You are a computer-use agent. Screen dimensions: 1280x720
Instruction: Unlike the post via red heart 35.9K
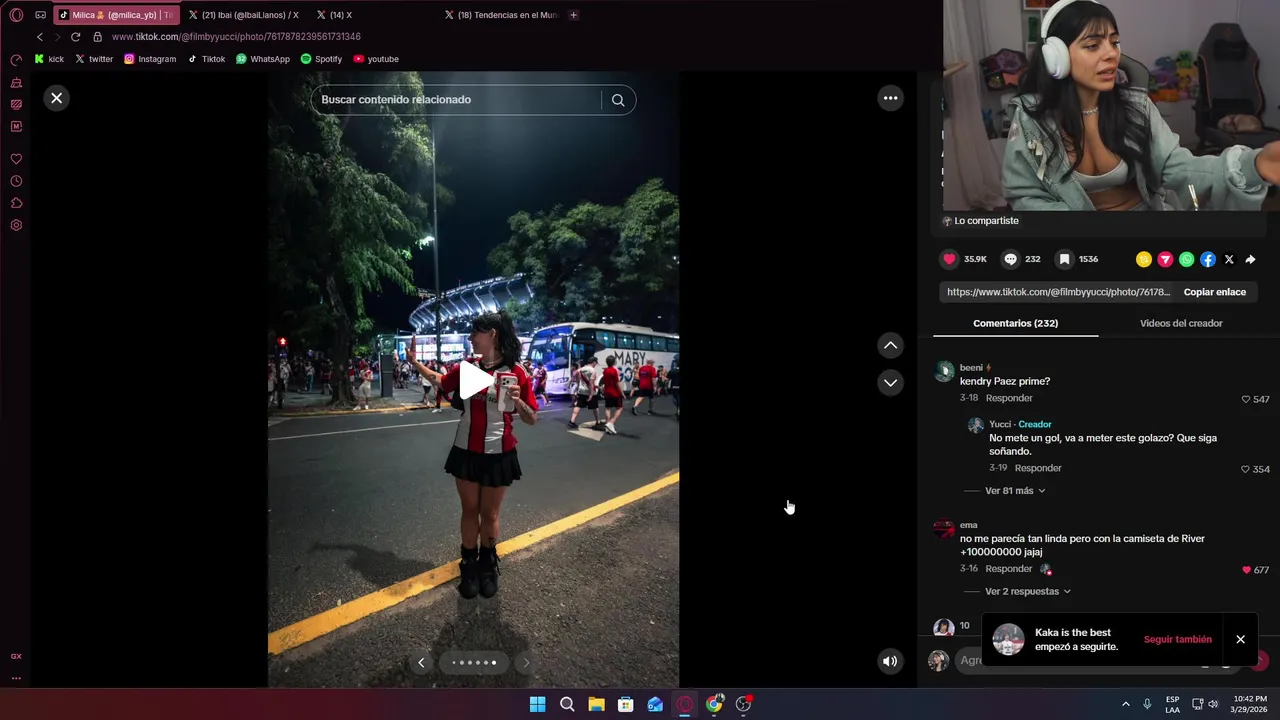949,259
